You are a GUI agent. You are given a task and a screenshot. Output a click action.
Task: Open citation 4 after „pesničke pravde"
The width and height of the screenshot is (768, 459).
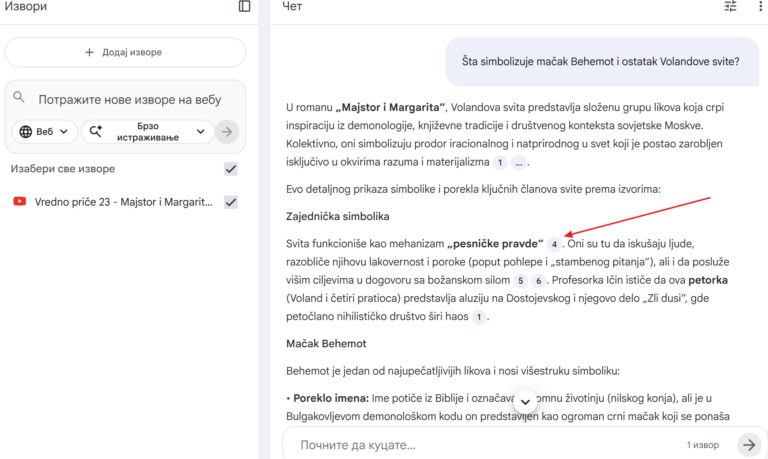554,244
